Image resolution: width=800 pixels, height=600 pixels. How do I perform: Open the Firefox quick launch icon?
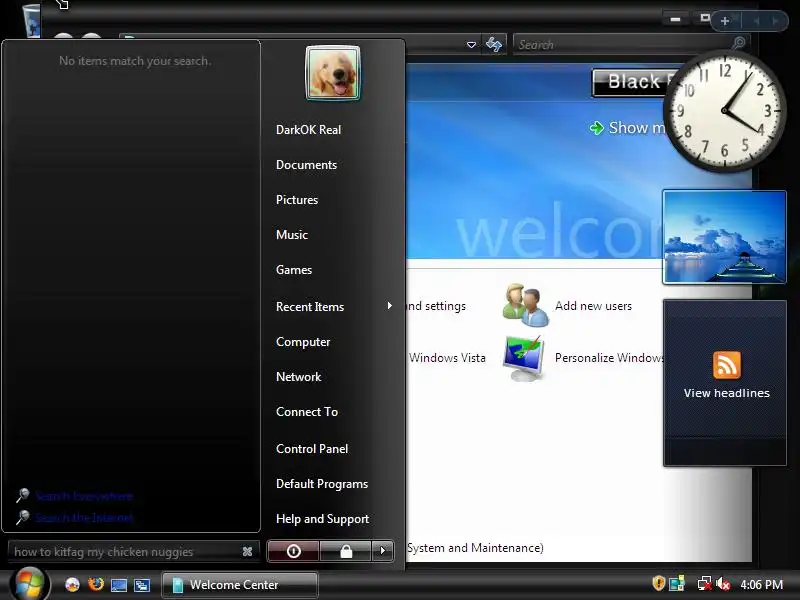tap(95, 584)
